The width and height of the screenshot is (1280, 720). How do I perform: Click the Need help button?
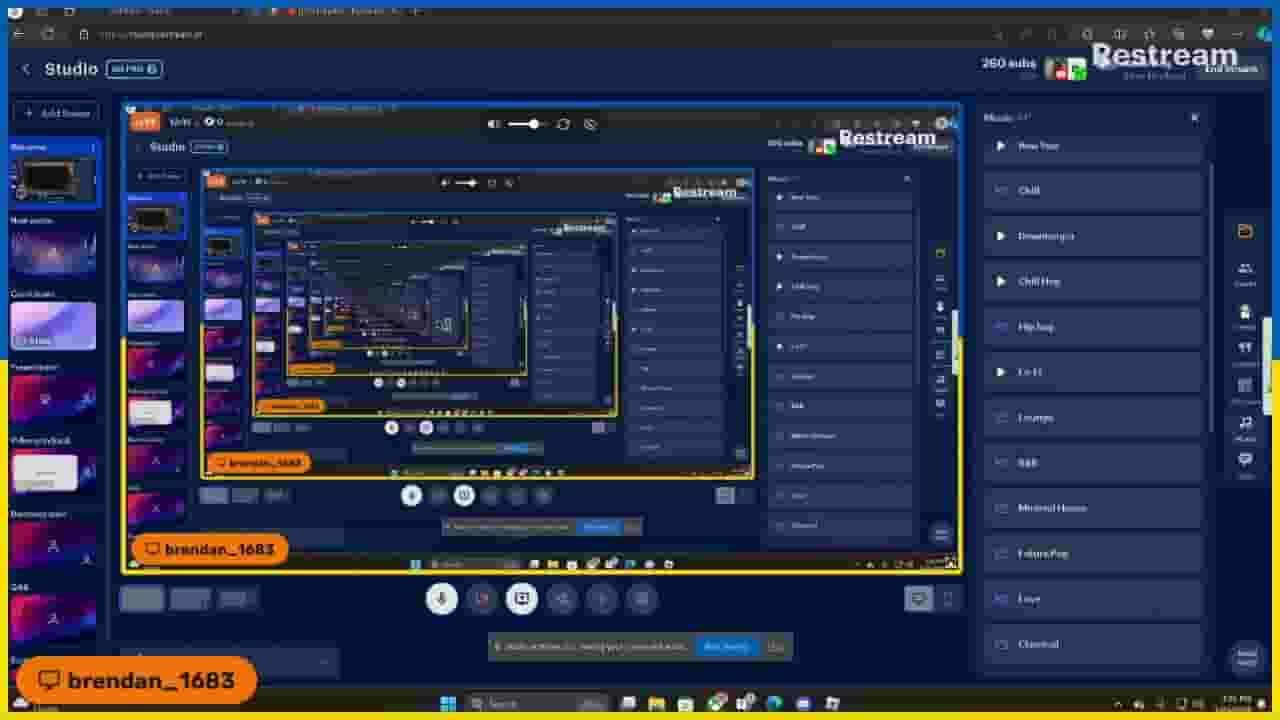[x=1247, y=657]
